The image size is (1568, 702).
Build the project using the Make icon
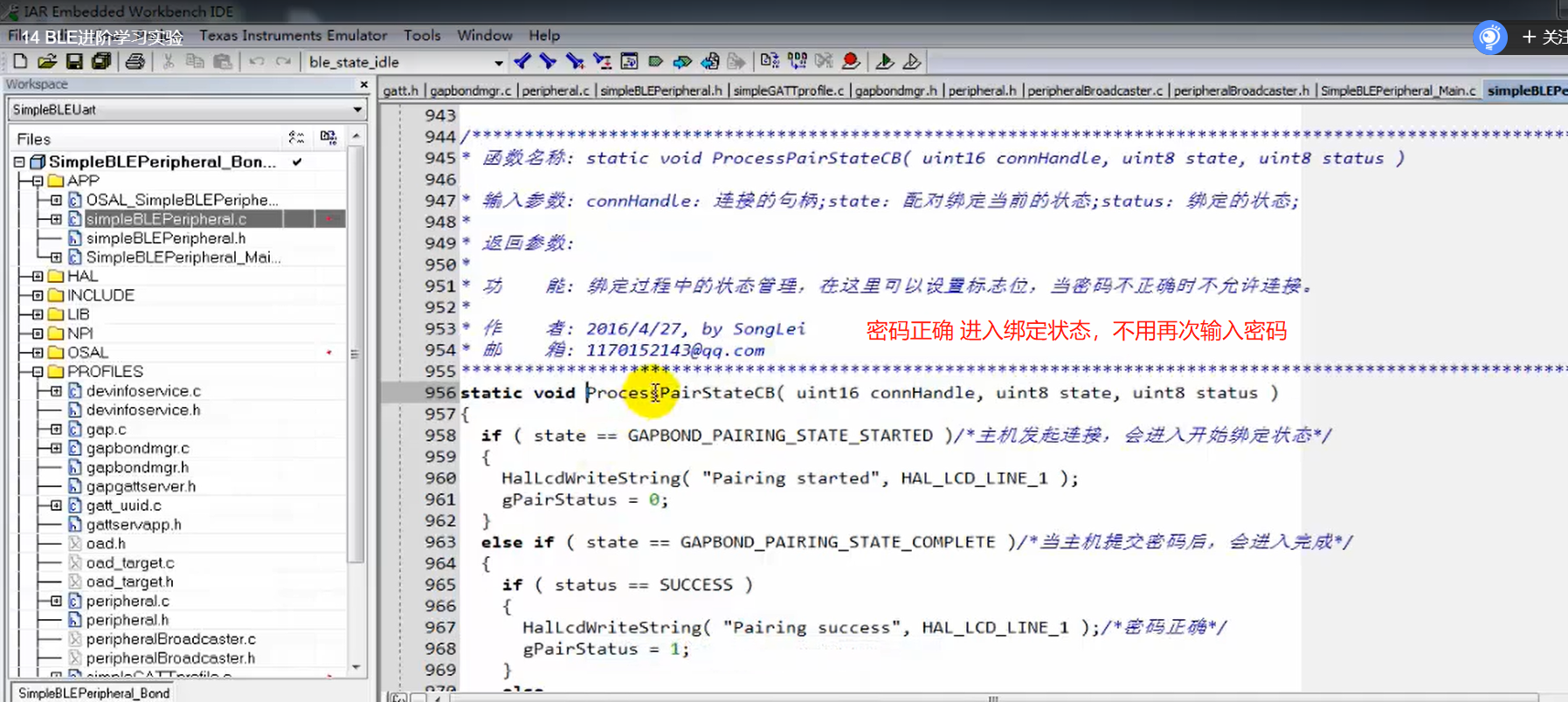pyautogui.click(x=797, y=61)
